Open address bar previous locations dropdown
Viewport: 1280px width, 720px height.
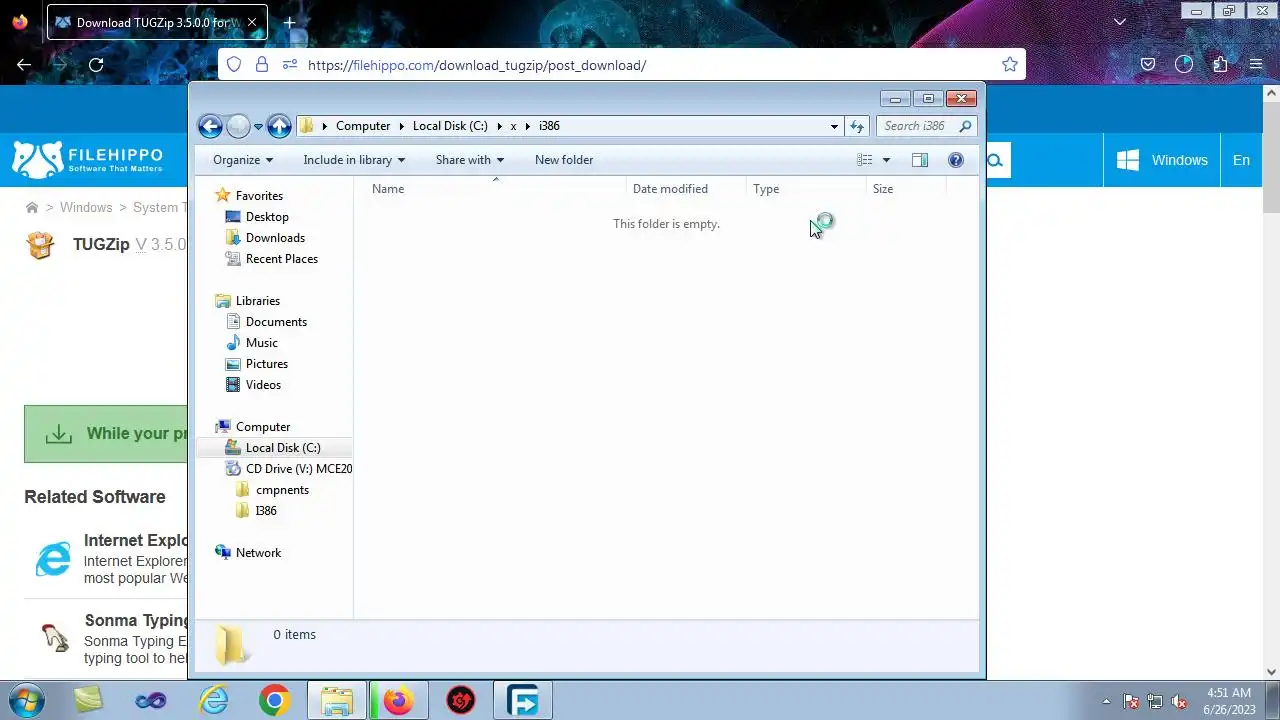pos(834,126)
